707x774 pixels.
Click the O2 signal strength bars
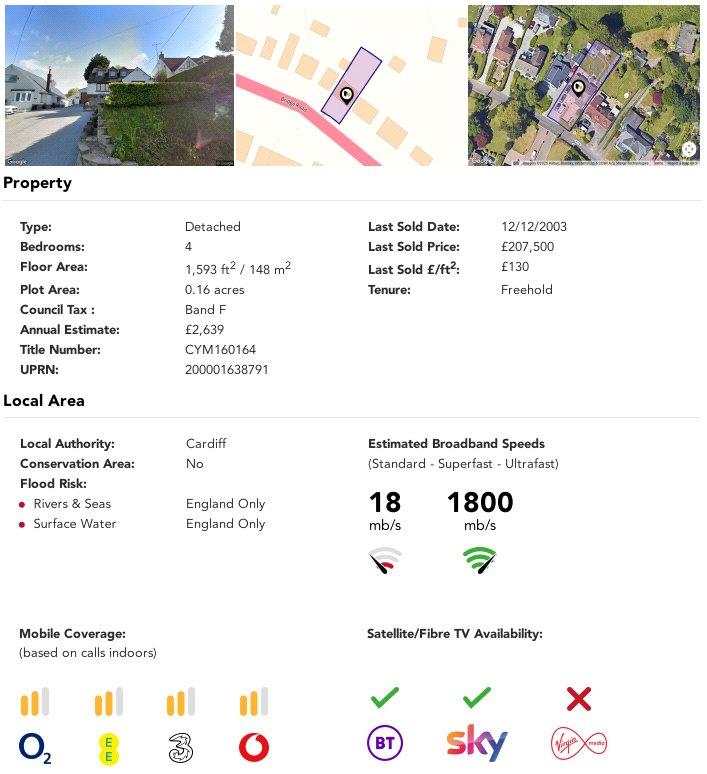pos(35,701)
